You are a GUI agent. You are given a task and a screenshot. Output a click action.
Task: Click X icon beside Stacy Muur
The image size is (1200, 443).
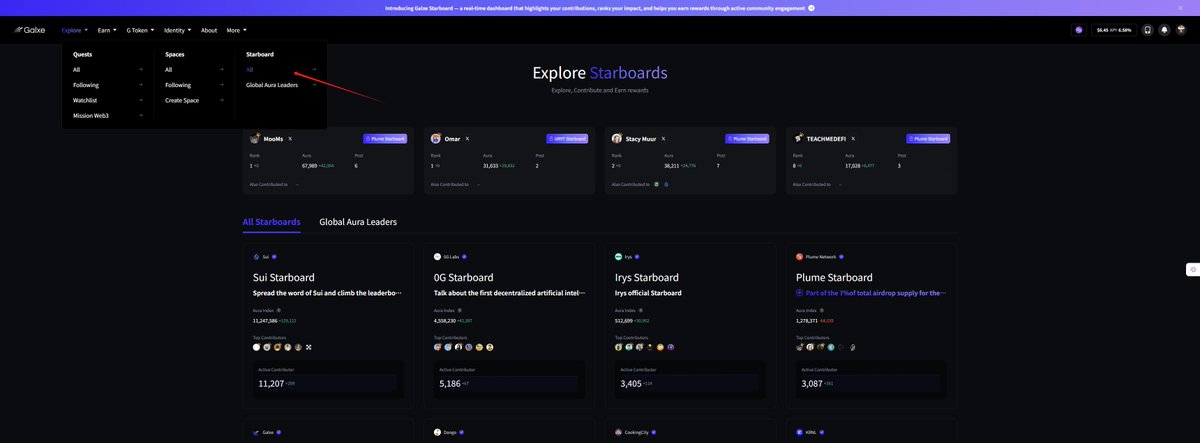tap(663, 139)
